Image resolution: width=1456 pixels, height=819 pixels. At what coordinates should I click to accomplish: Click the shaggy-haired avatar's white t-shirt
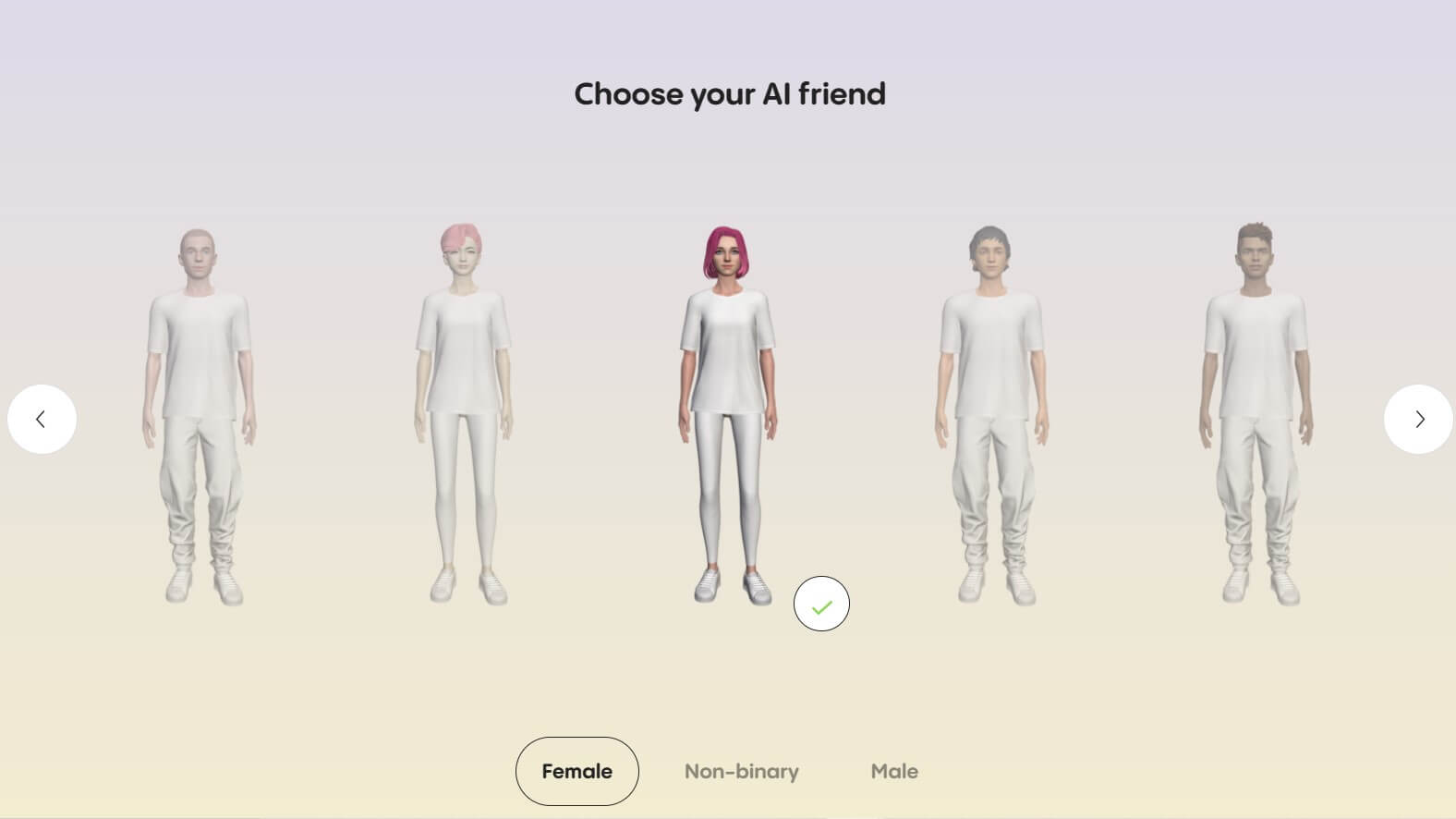[x=991, y=353]
